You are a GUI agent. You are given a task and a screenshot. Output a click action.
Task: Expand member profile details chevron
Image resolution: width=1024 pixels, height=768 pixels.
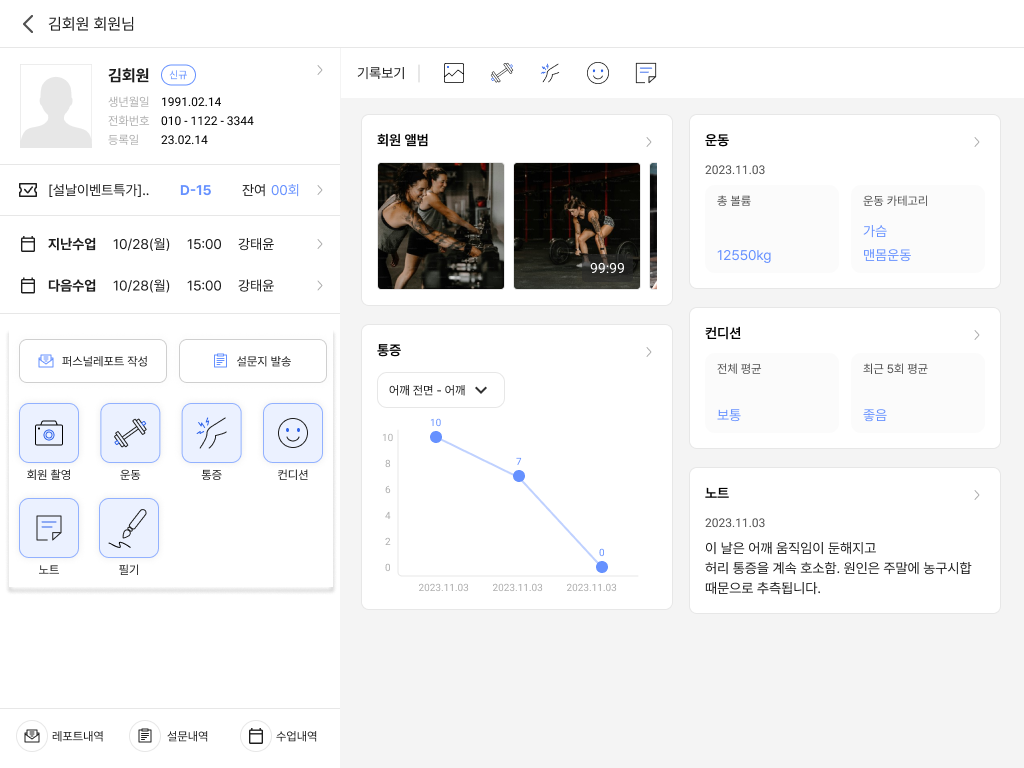tap(319, 70)
